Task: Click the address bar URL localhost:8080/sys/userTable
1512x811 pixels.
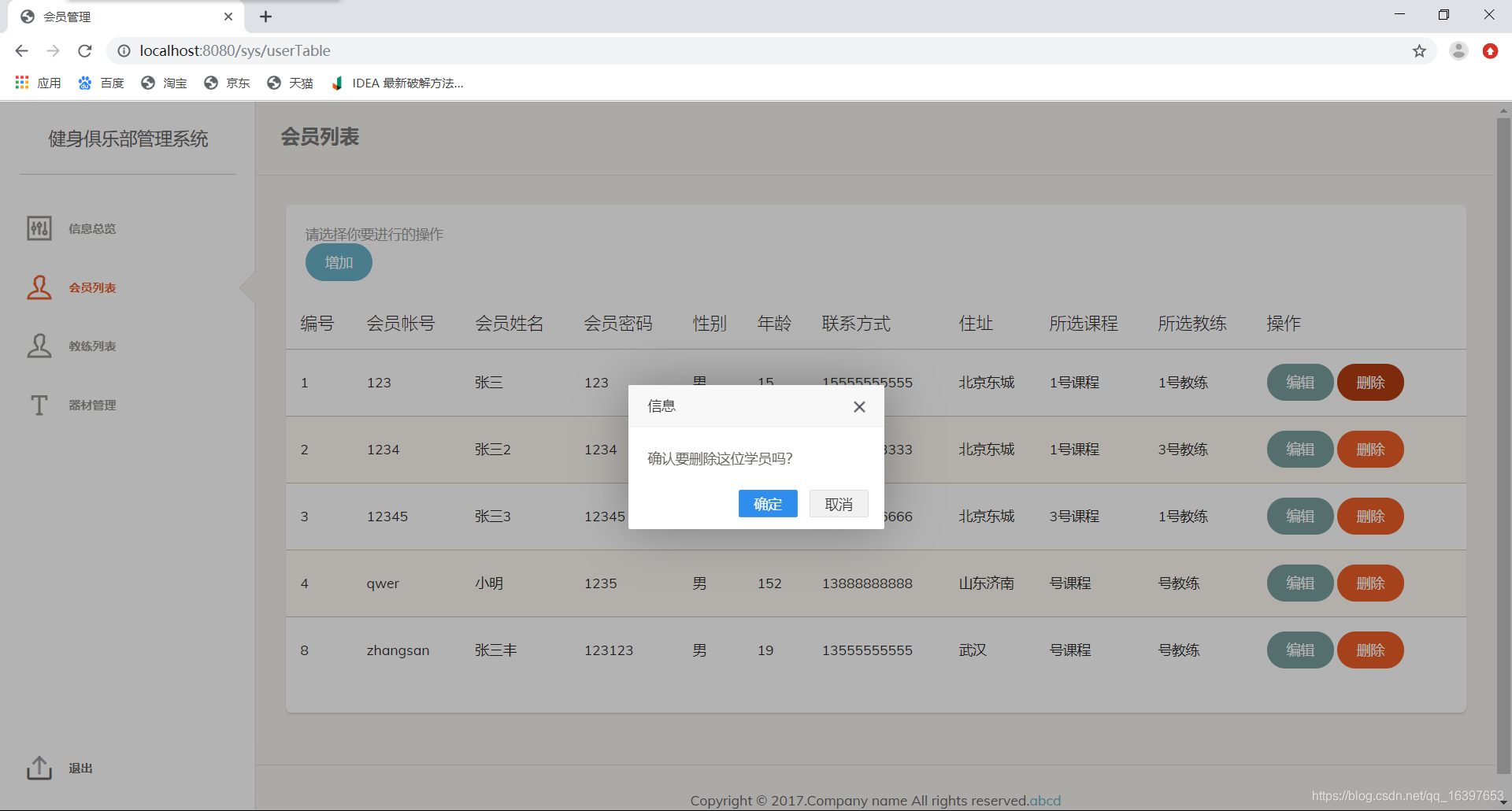Action: [x=235, y=50]
